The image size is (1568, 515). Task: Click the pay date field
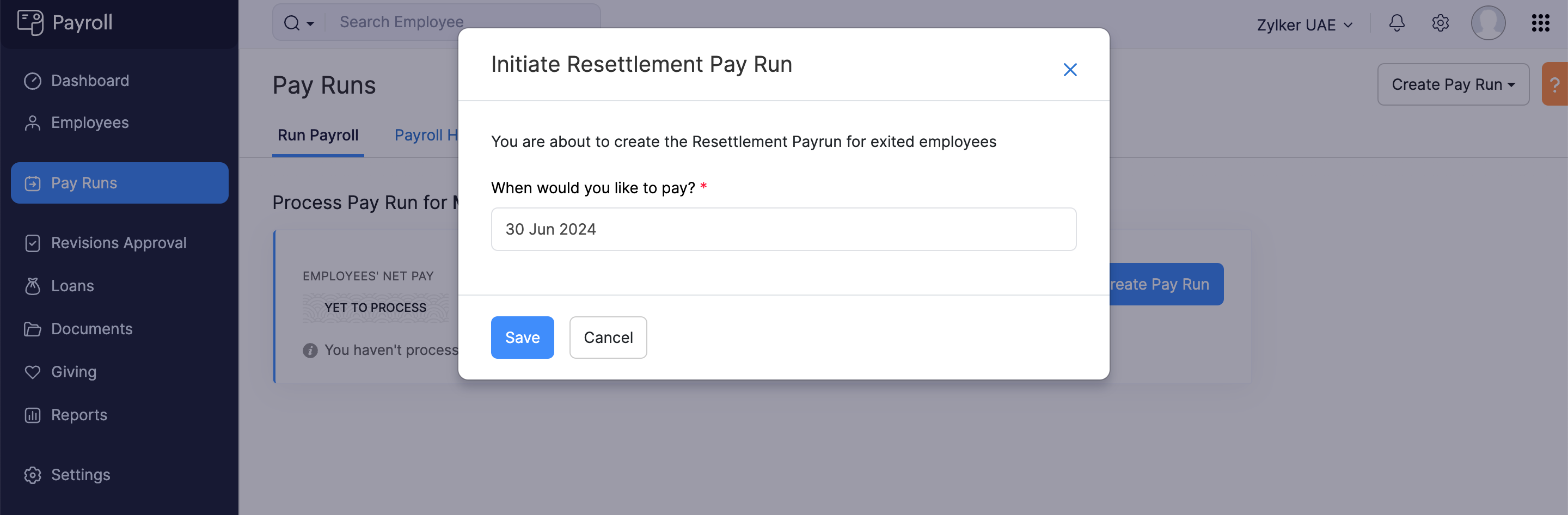[x=783, y=230]
